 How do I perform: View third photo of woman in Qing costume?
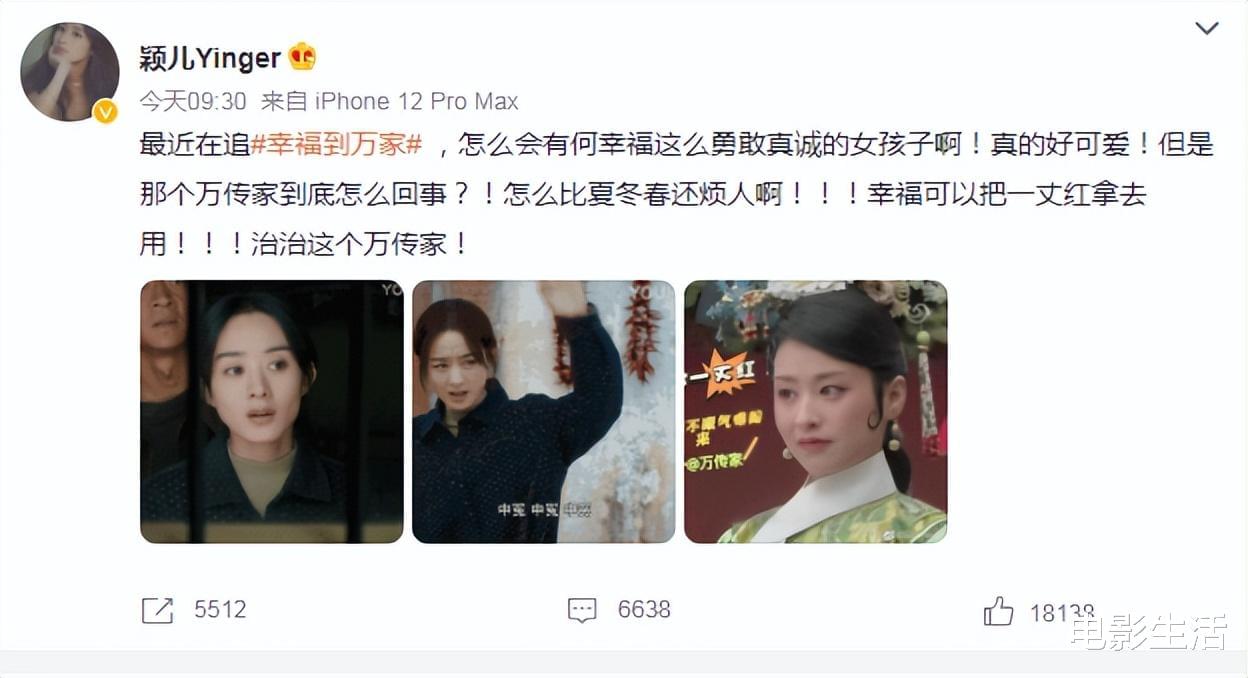815,412
